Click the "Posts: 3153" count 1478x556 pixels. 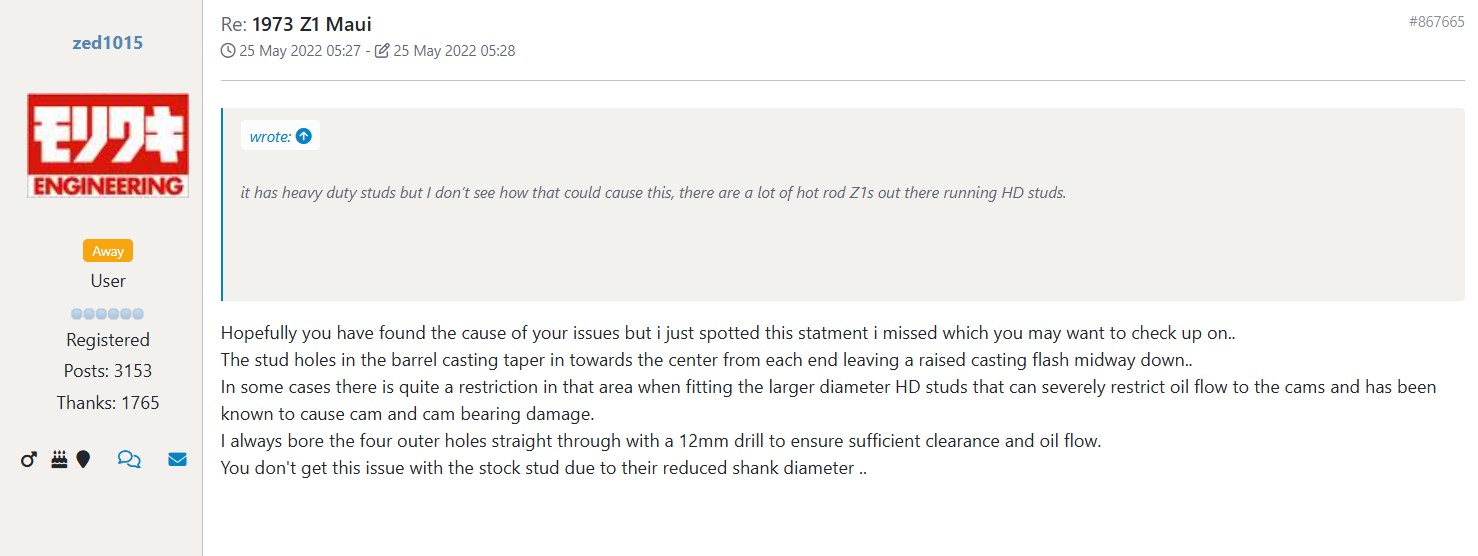click(108, 371)
